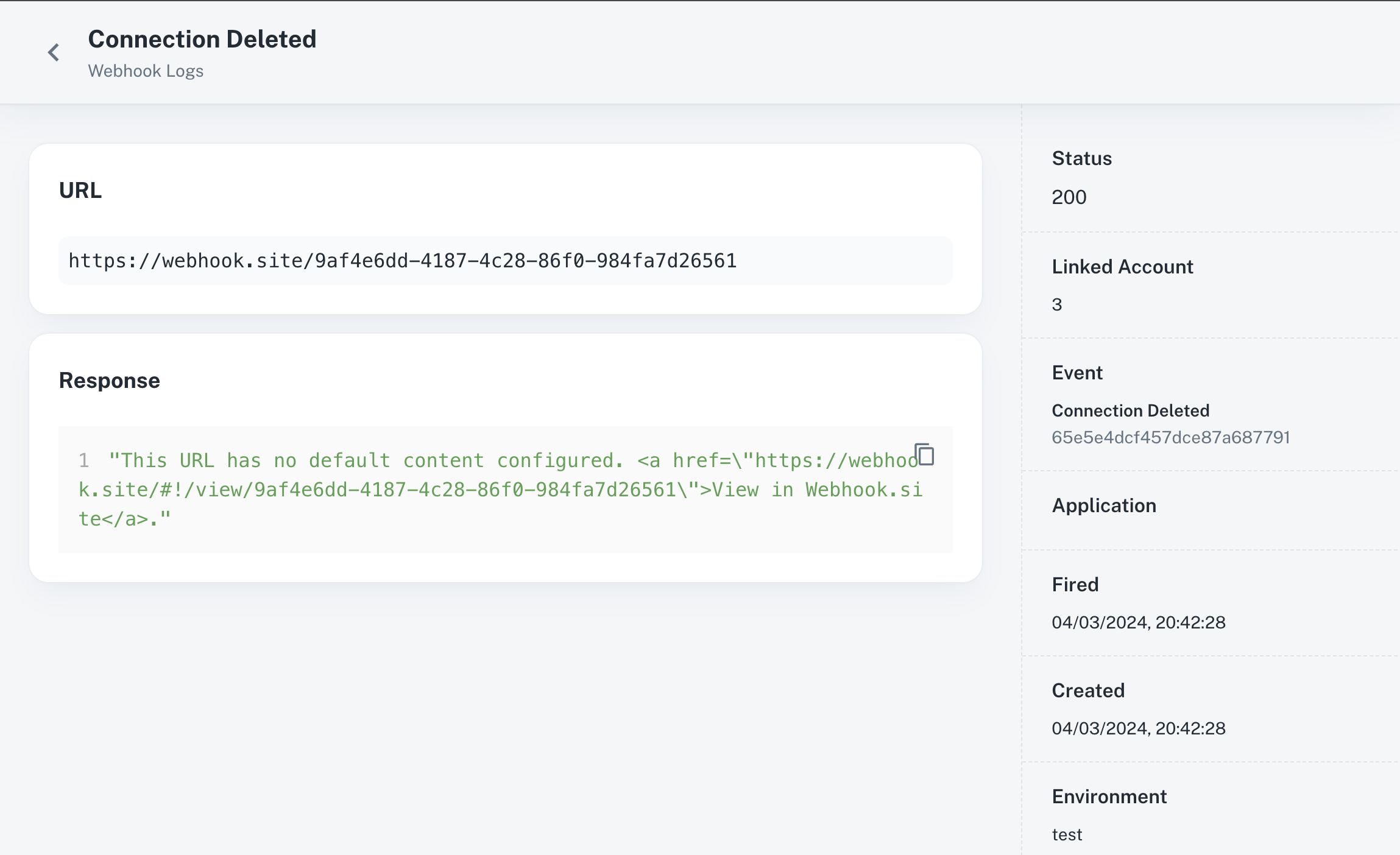
Task: Click the event ID 65e5e4dcf457dce87a687791
Action: (1172, 437)
